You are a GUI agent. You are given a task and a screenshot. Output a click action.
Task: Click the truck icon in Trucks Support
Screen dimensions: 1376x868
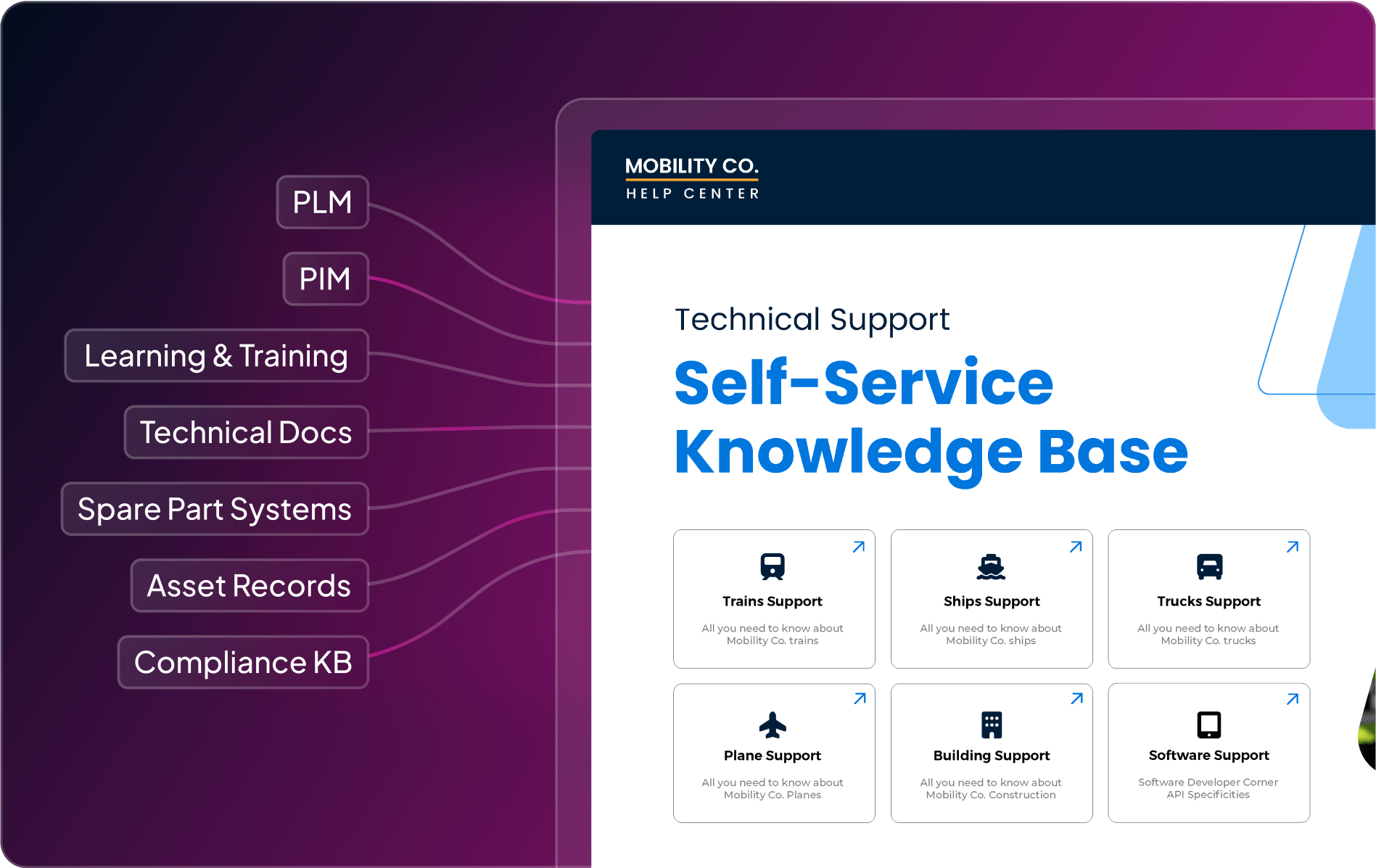[1209, 566]
